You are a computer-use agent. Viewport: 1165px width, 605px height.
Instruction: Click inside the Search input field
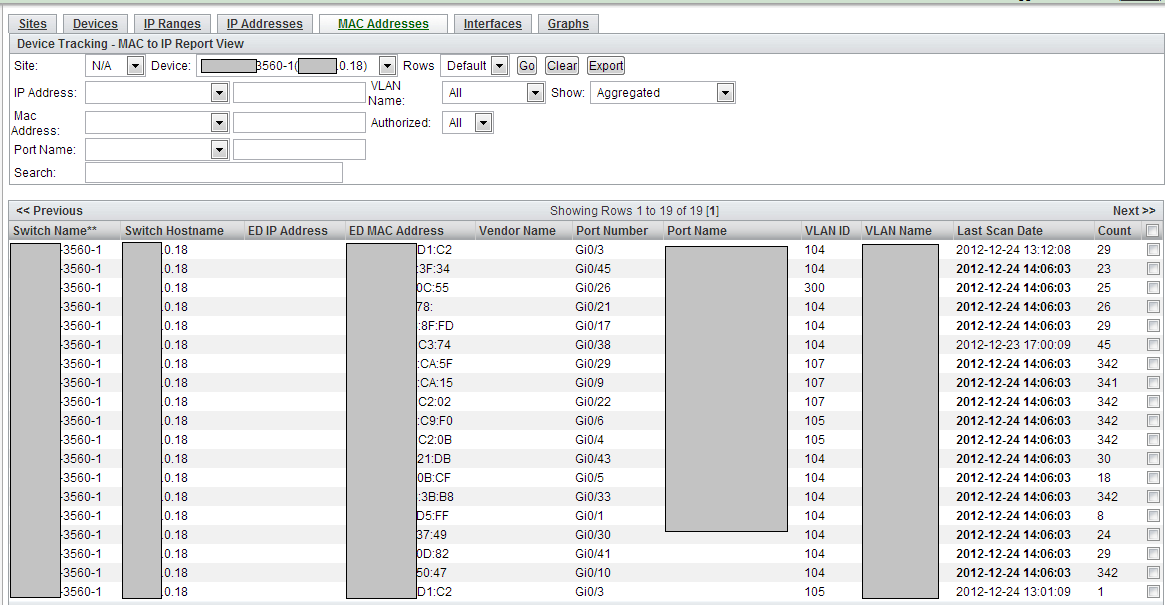213,172
